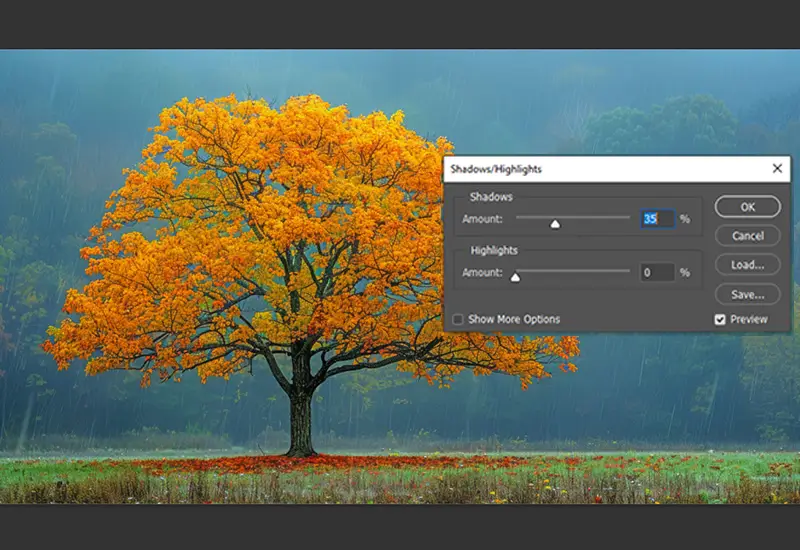
Task: Click the Preview label text
Action: coord(749,319)
